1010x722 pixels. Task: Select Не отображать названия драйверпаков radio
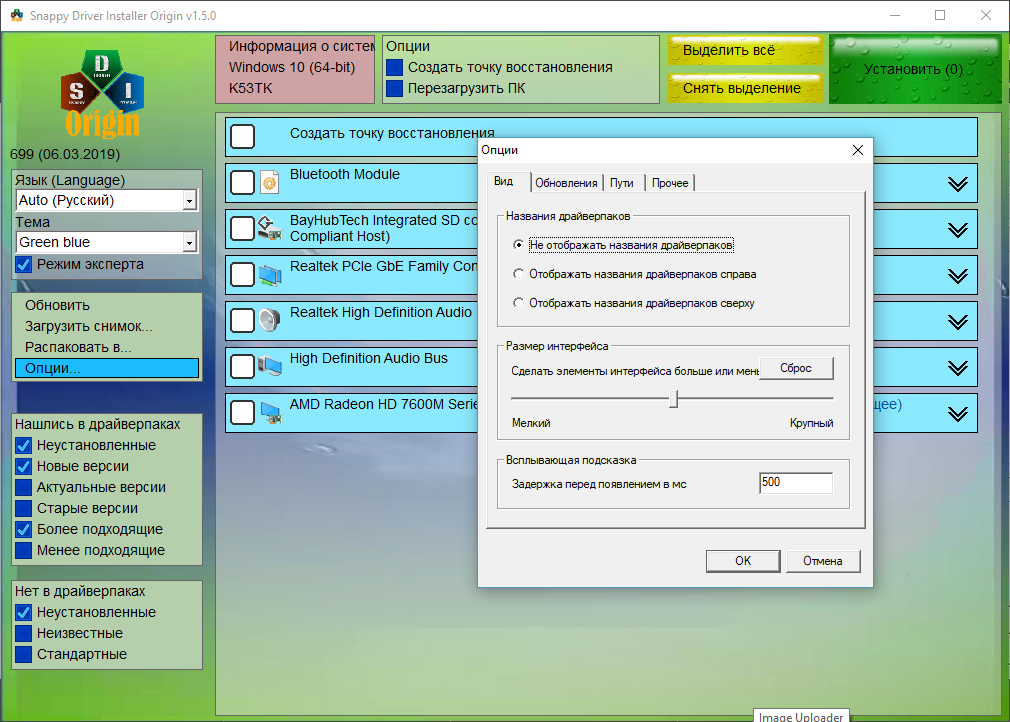pos(518,245)
